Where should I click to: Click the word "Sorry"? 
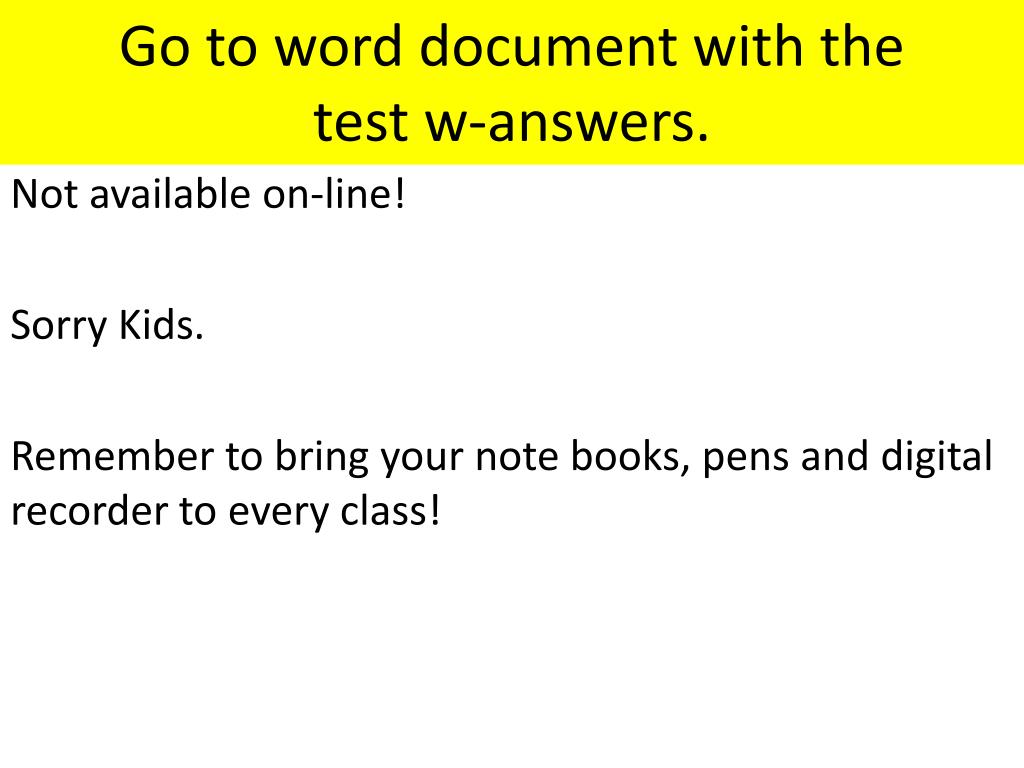57,326
